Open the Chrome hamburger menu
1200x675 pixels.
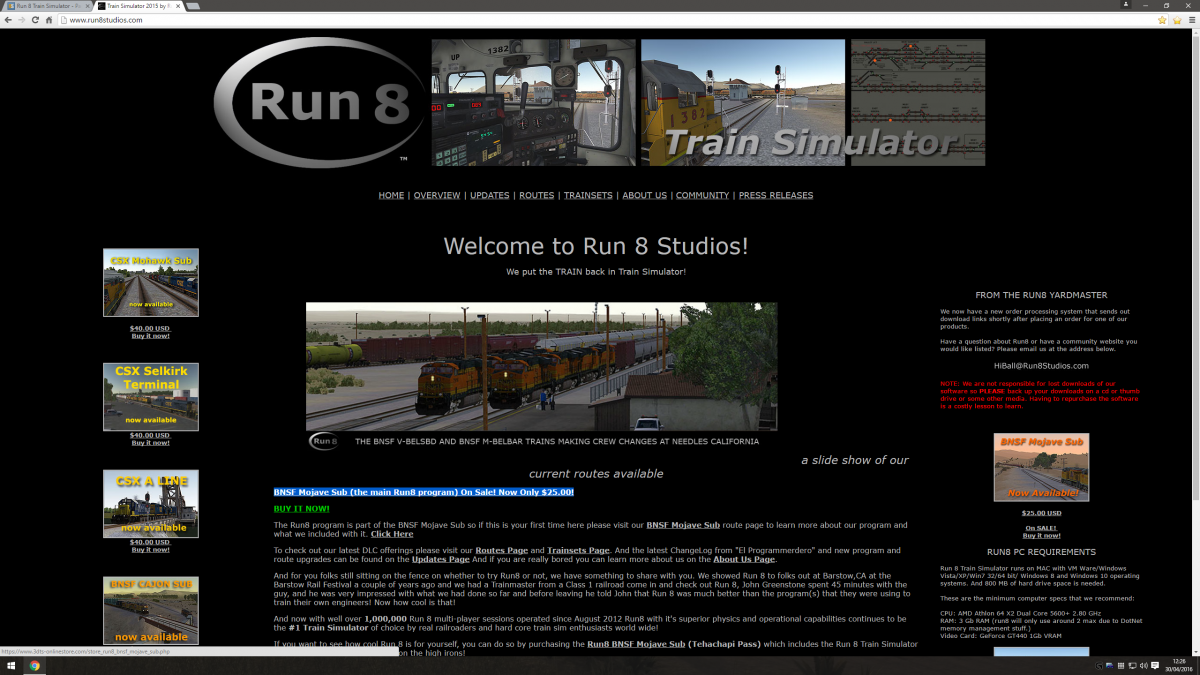tap(1191, 20)
